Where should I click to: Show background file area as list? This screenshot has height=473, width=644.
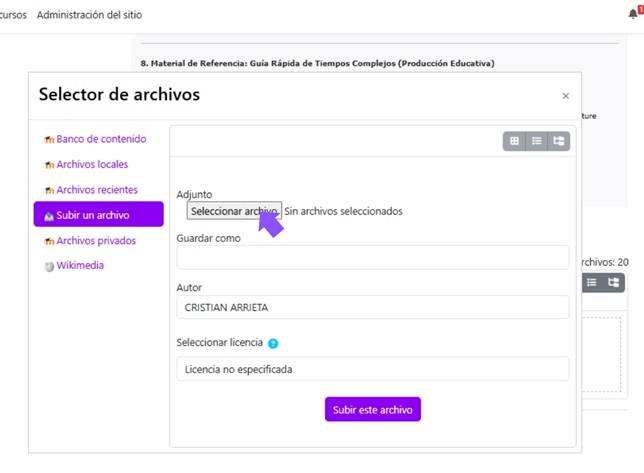pos(592,283)
